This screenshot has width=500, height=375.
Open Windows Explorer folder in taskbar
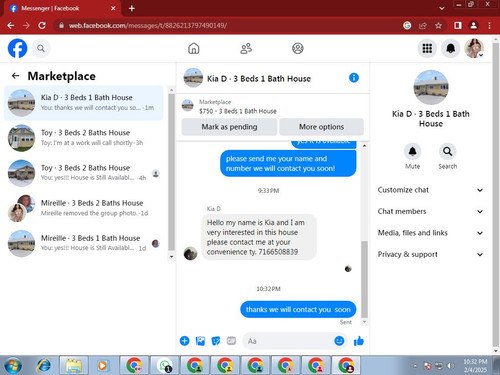(74, 366)
